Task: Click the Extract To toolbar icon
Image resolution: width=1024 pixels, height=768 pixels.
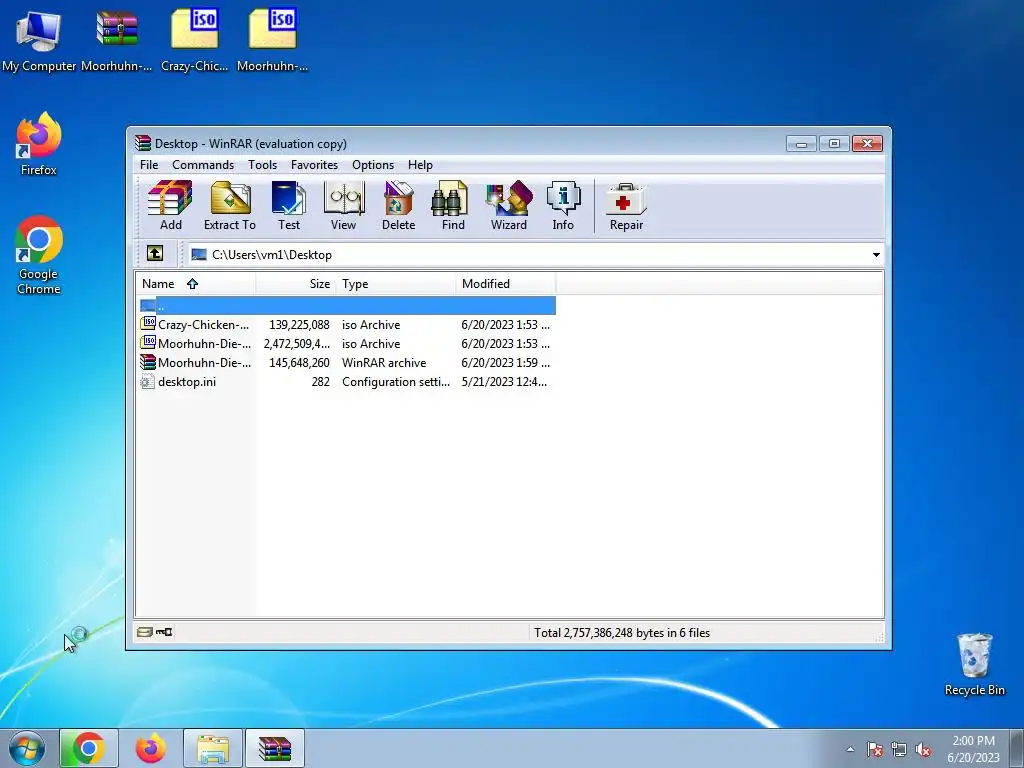Action: (x=230, y=206)
